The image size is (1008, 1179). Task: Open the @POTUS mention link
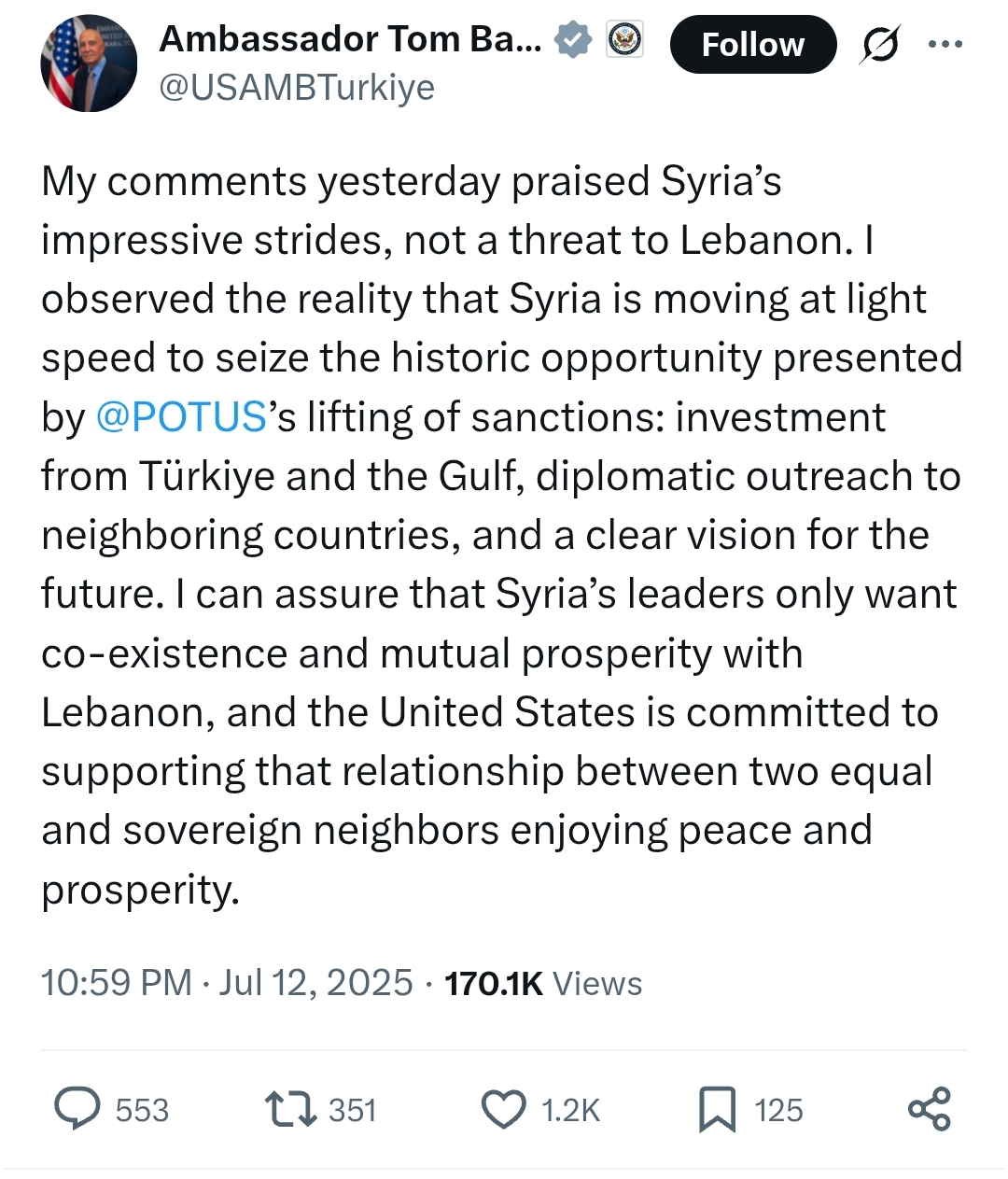point(182,416)
